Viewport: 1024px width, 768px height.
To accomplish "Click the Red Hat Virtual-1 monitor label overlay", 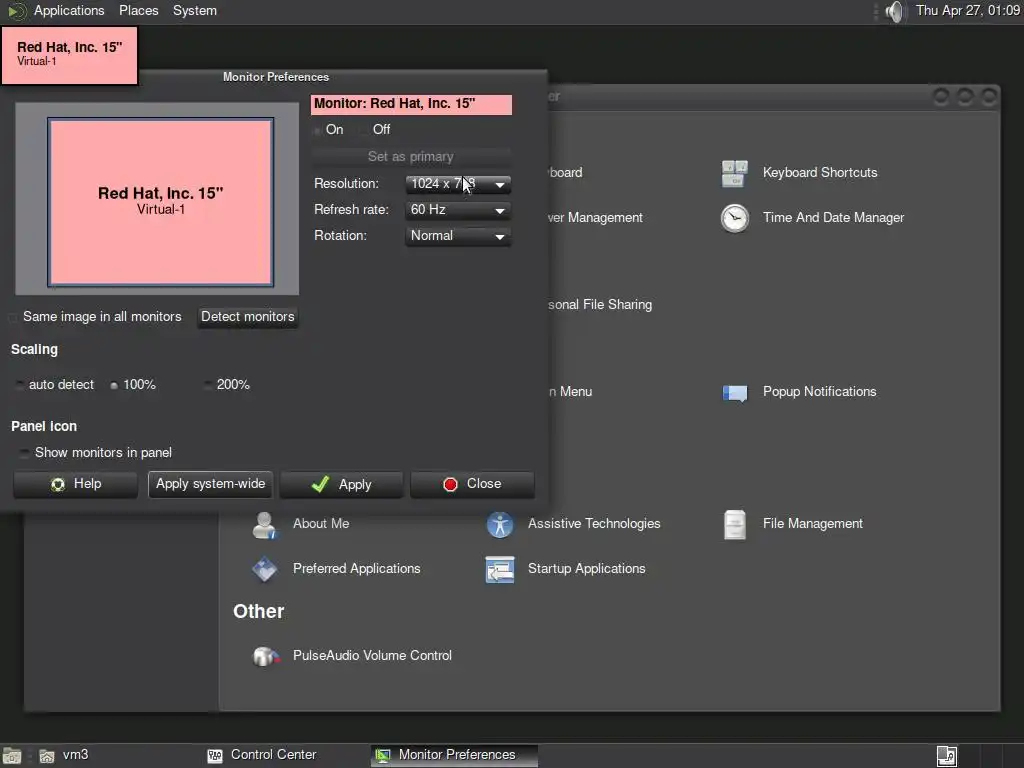I will (x=70, y=55).
